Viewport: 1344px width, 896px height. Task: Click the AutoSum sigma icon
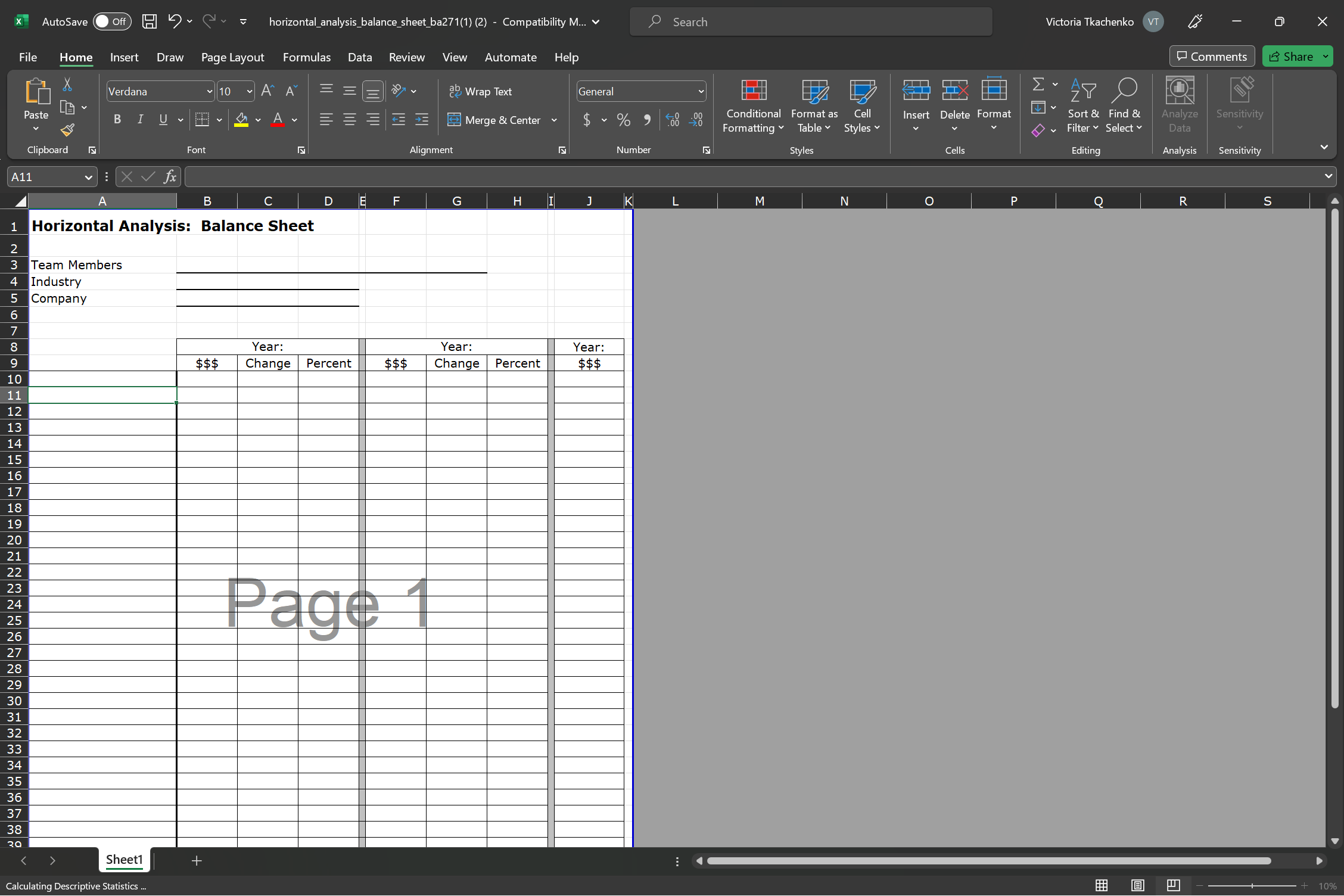(x=1038, y=85)
